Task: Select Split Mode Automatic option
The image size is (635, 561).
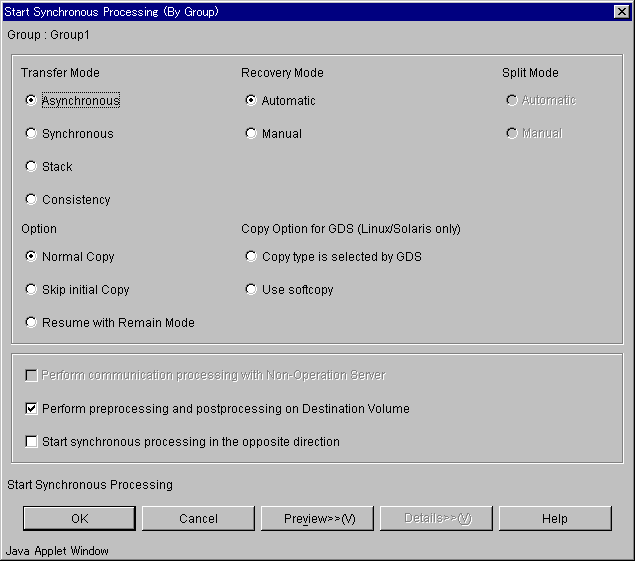Action: [x=512, y=100]
